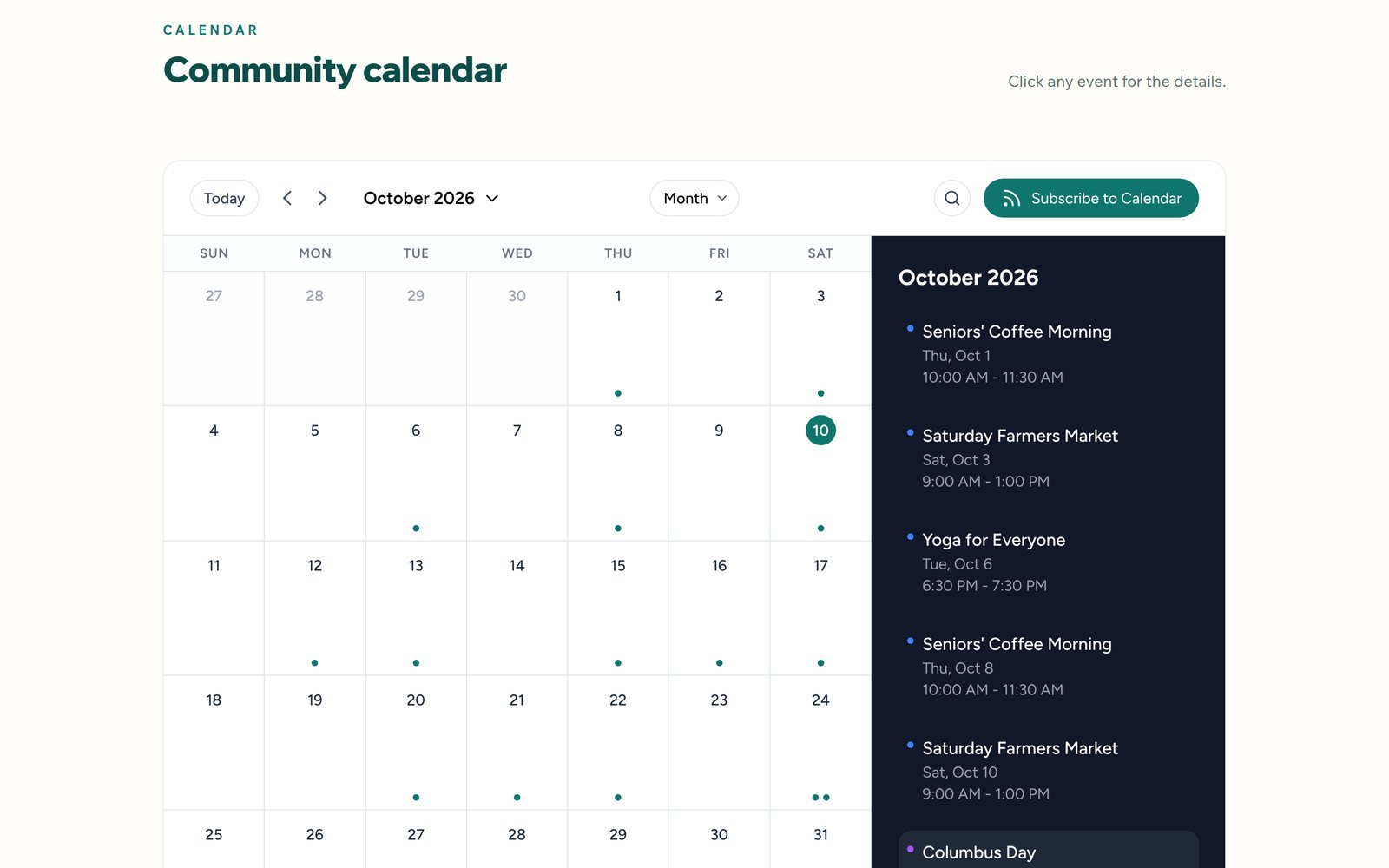Click the SUN column header
The height and width of the screenshot is (868, 1389).
[214, 253]
